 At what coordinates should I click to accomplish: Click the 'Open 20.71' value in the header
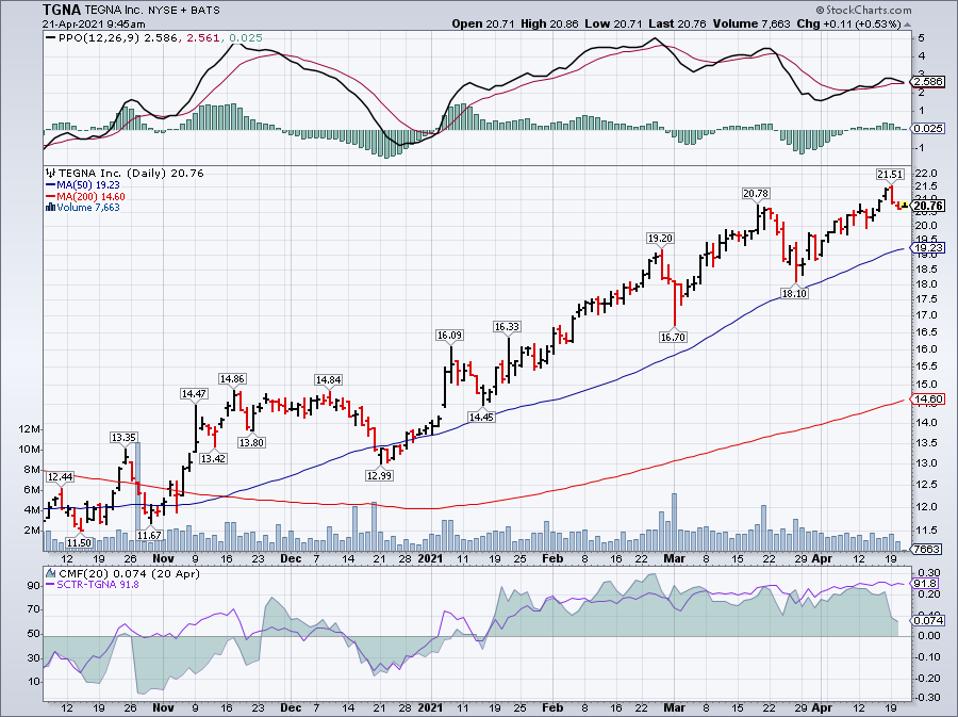pos(484,24)
